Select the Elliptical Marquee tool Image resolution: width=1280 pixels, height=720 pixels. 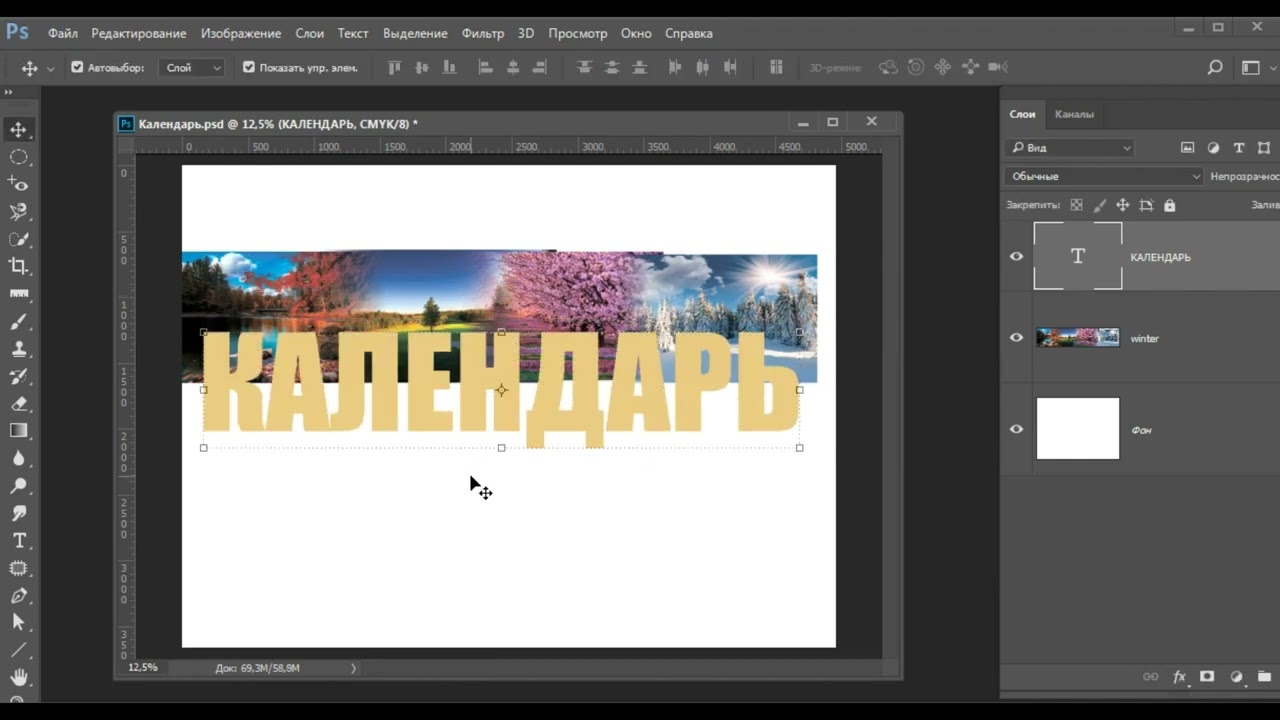pyautogui.click(x=19, y=157)
